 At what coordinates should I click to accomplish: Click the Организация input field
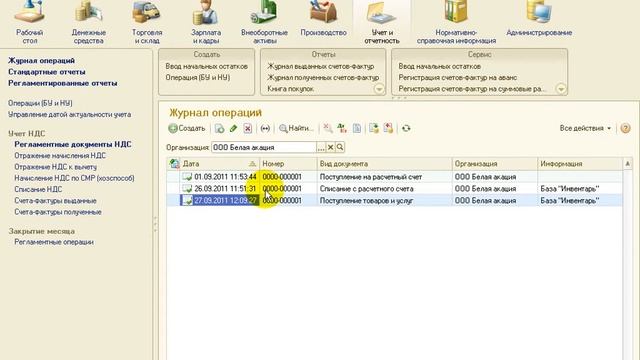pyautogui.click(x=264, y=147)
